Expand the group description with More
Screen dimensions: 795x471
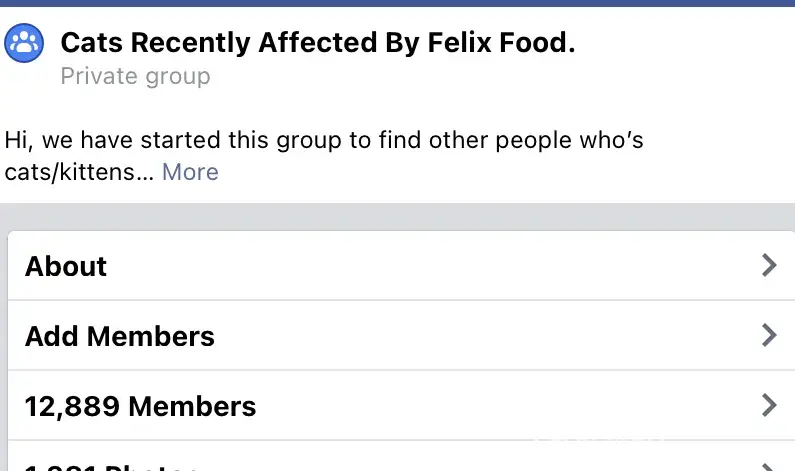(x=190, y=172)
